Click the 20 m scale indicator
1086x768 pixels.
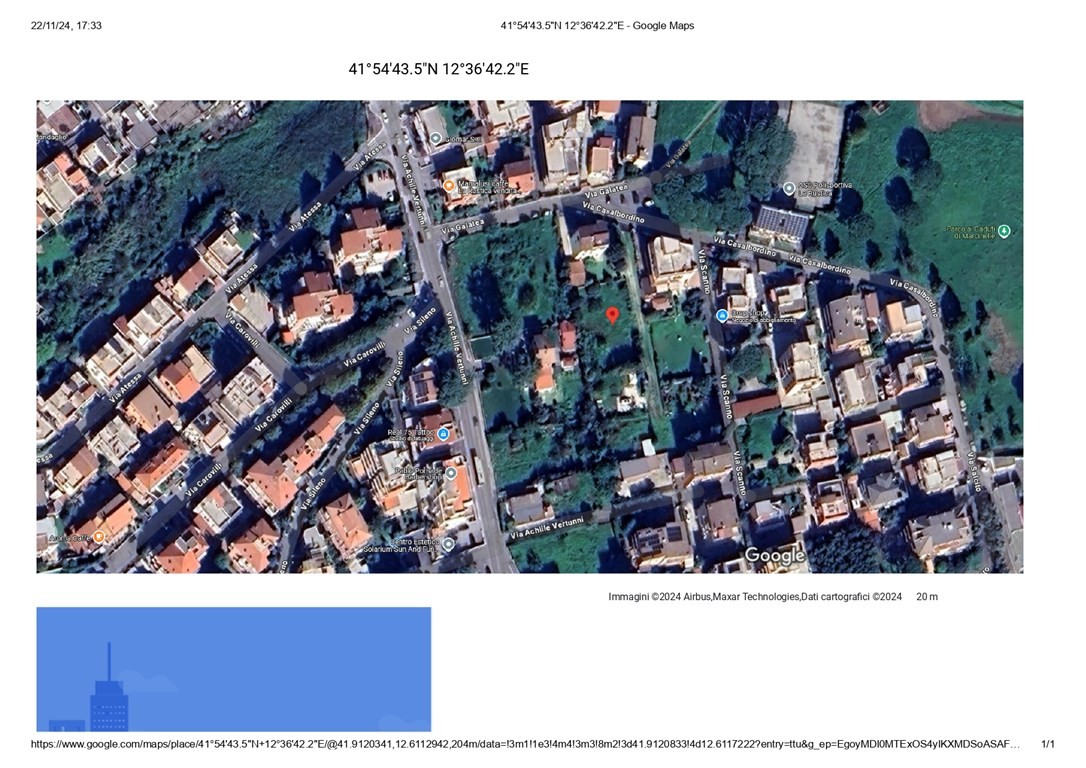click(x=927, y=597)
